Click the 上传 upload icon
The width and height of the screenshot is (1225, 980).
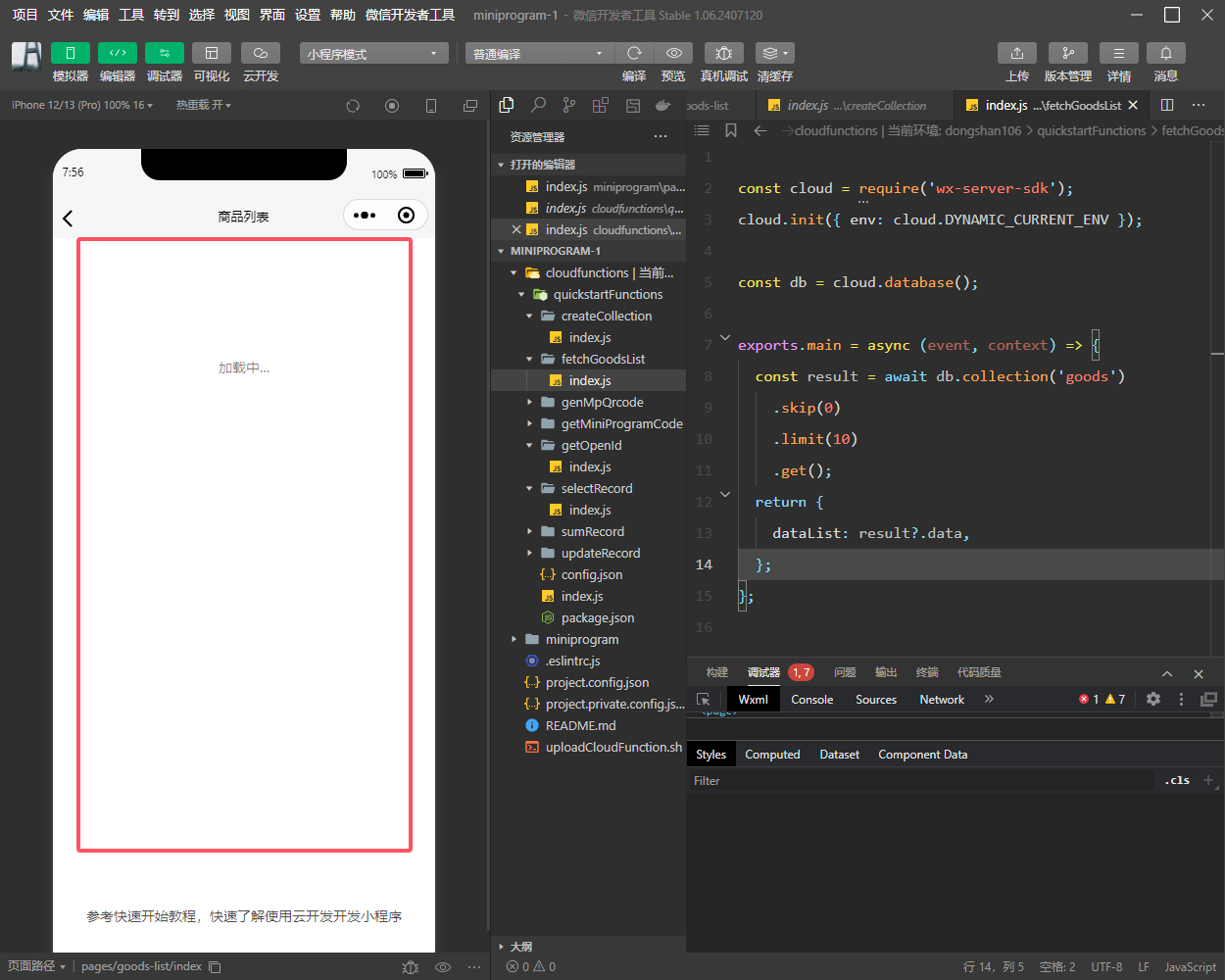(1017, 53)
